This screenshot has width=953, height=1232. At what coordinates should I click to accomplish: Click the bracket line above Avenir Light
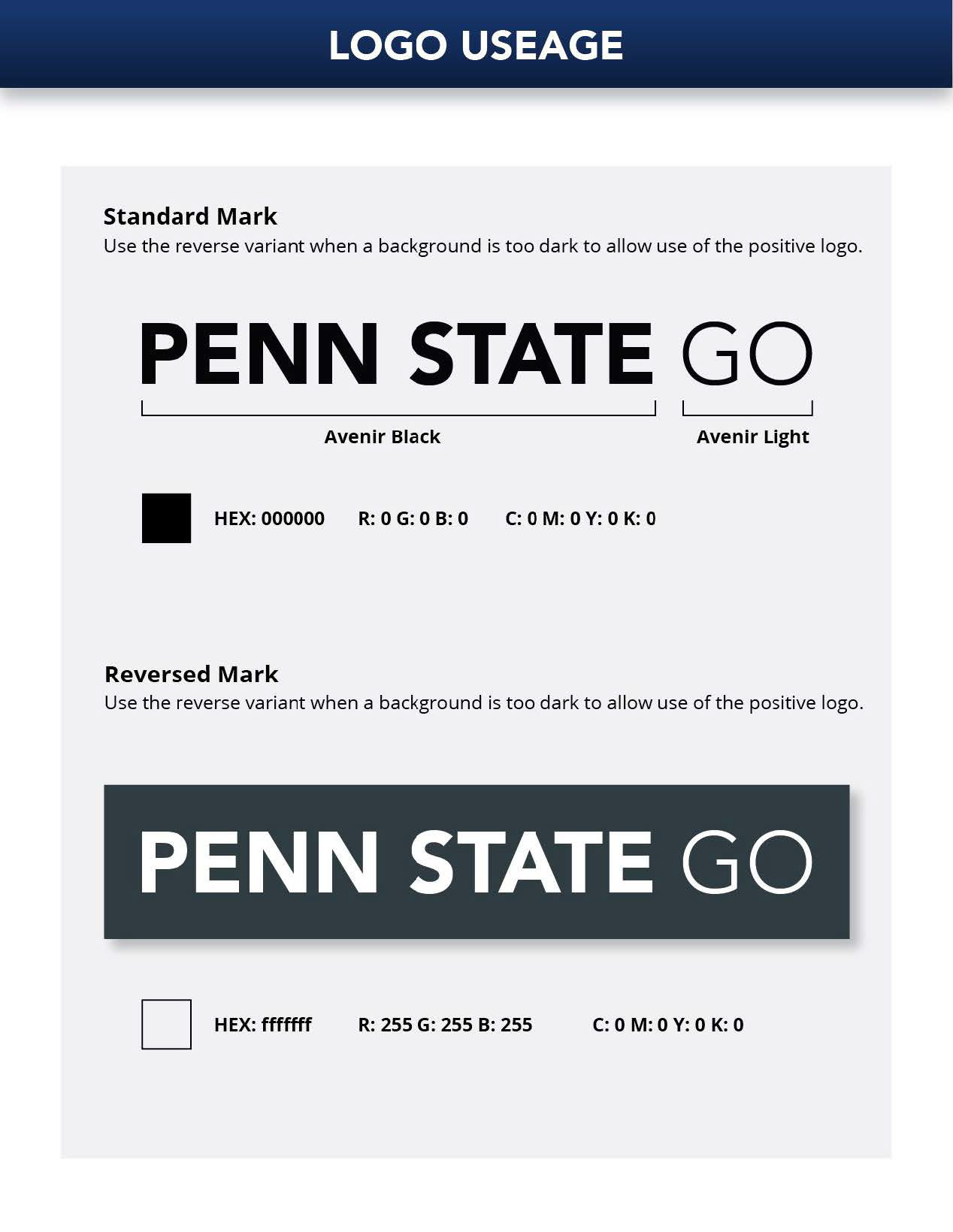click(747, 414)
